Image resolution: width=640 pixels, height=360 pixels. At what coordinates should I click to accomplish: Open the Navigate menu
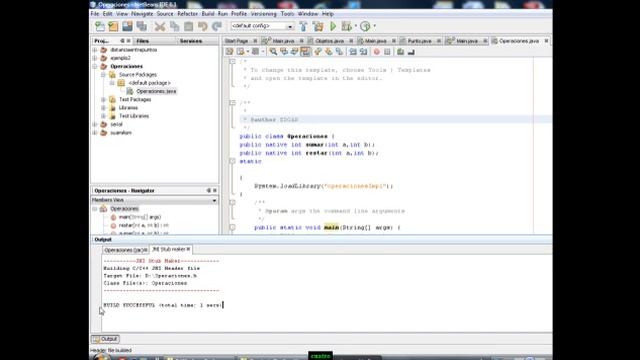142,14
